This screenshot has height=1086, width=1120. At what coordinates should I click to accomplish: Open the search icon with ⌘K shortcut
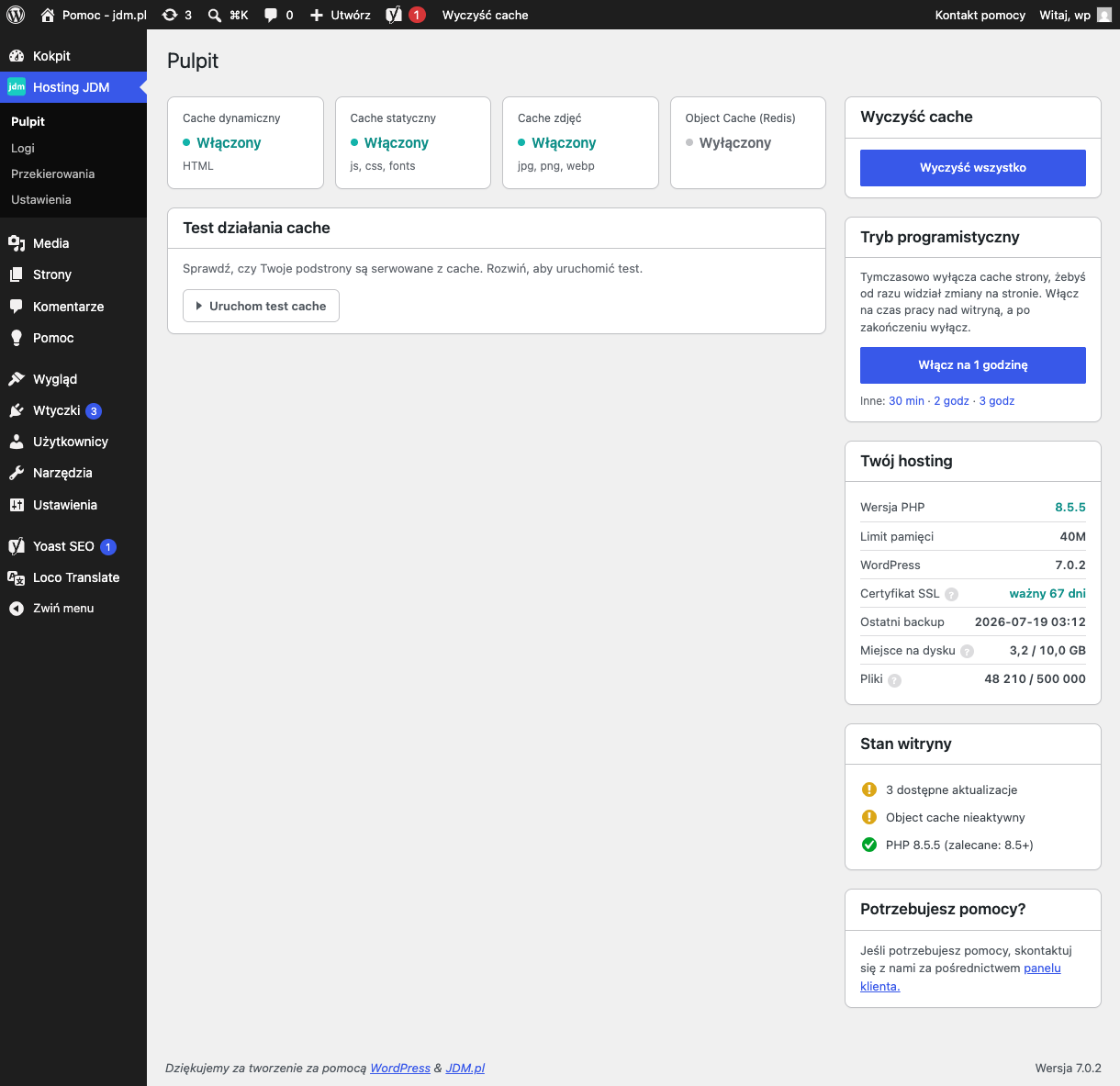click(x=215, y=15)
